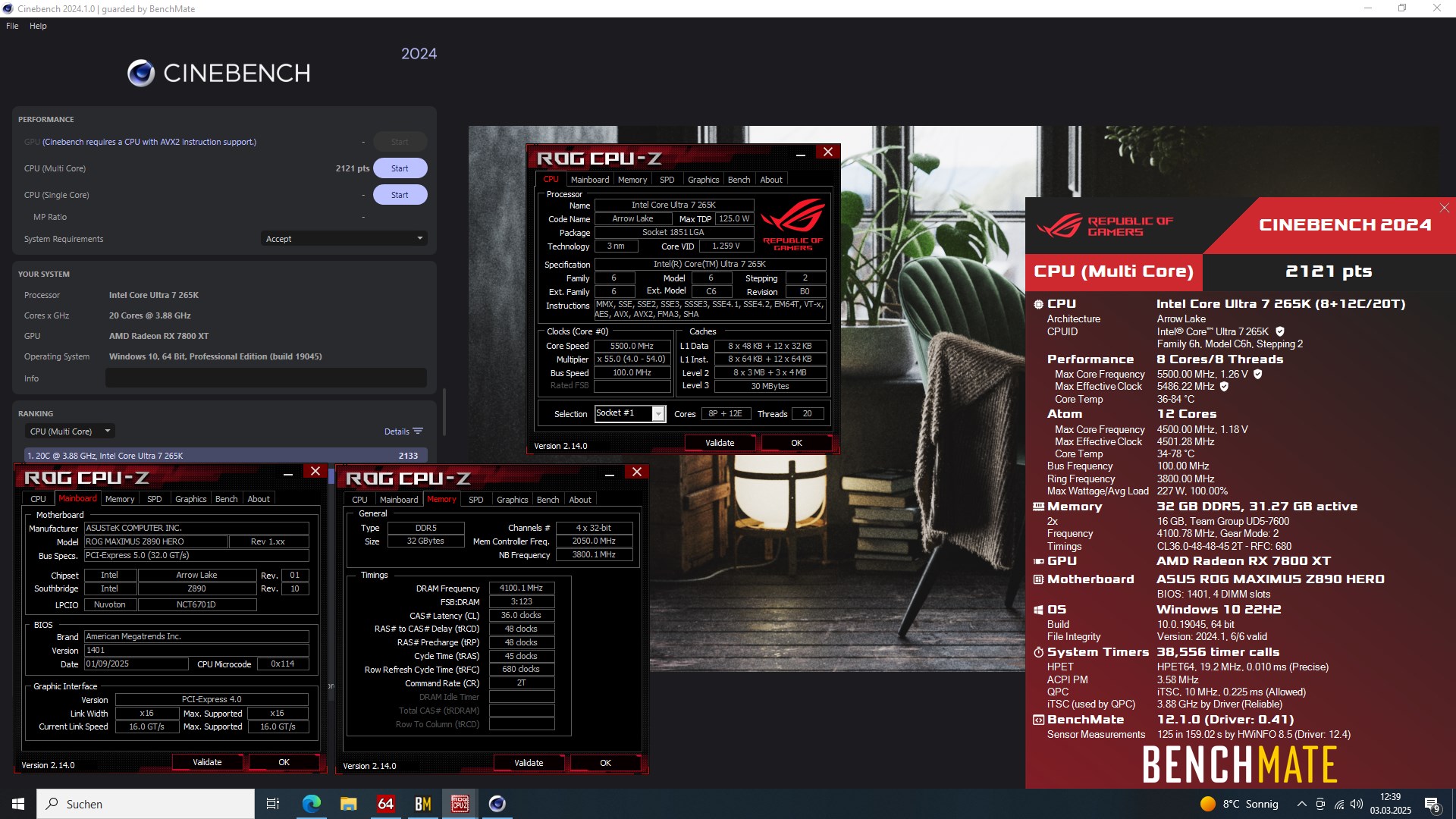The width and height of the screenshot is (1456, 819).
Task: Open Microsoft Edge from the taskbar
Action: click(x=311, y=804)
